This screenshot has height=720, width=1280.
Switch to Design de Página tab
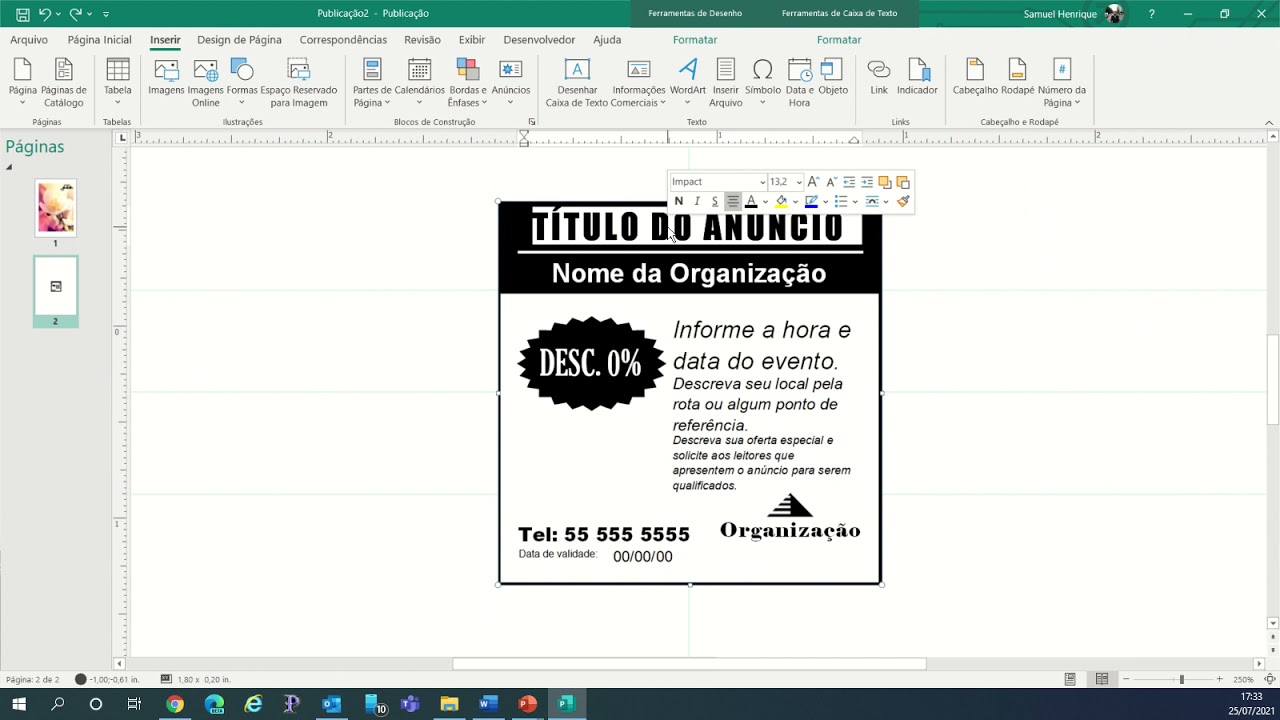(x=239, y=40)
